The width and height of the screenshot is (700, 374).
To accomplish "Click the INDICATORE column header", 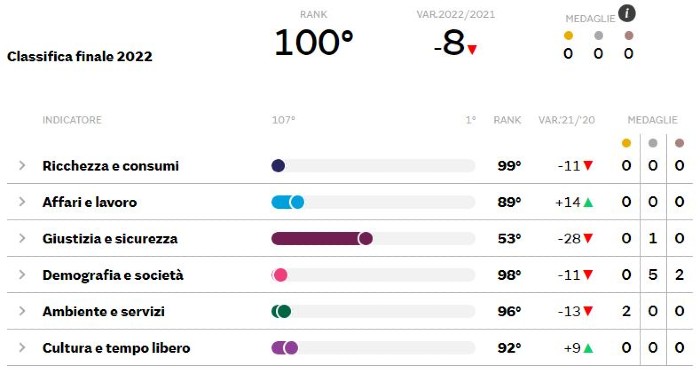I will coord(72,120).
